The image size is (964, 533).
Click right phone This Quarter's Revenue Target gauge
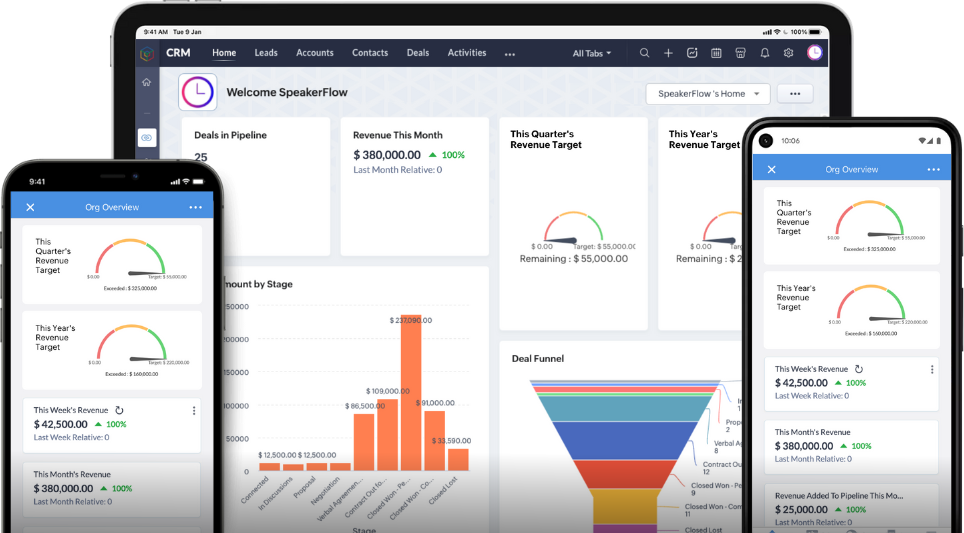pos(869,220)
